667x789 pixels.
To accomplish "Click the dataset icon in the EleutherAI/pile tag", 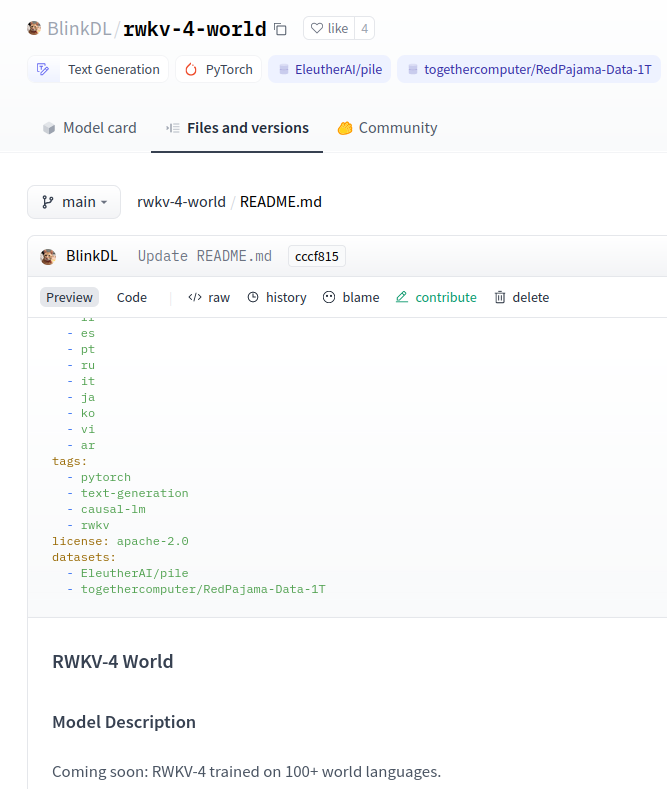I will [284, 69].
